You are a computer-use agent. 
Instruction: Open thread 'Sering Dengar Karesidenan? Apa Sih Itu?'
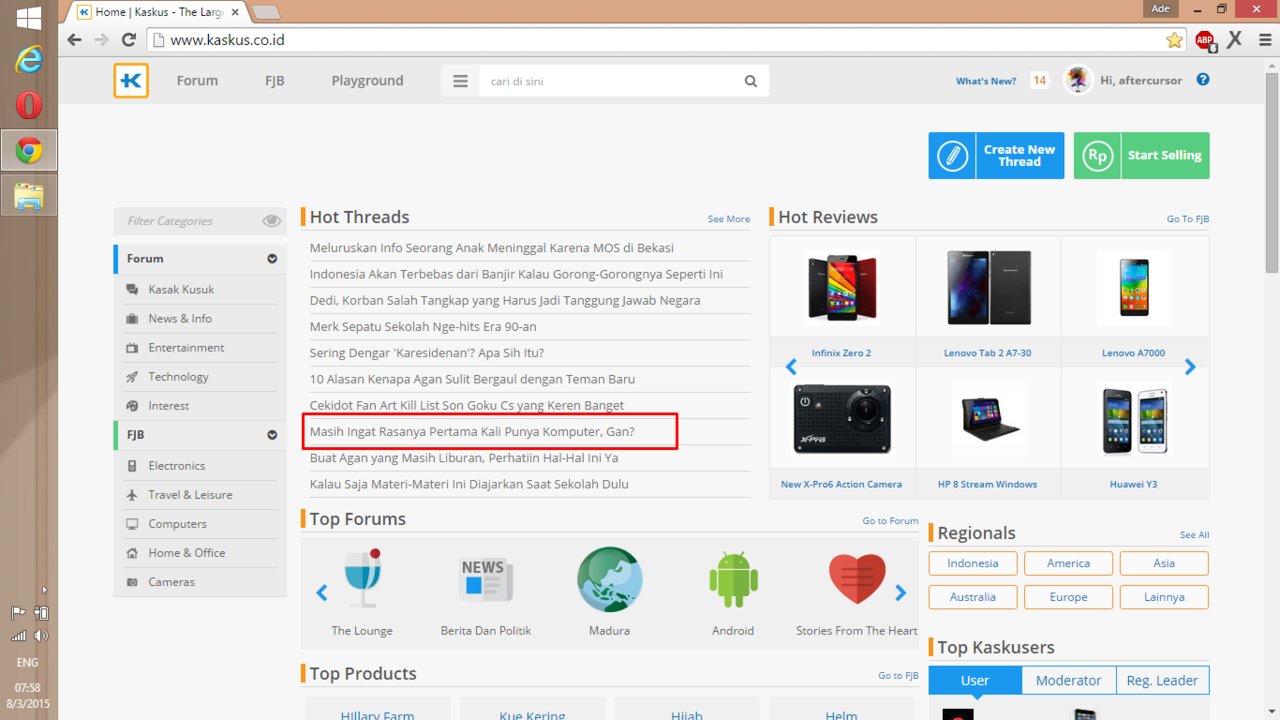pos(427,353)
